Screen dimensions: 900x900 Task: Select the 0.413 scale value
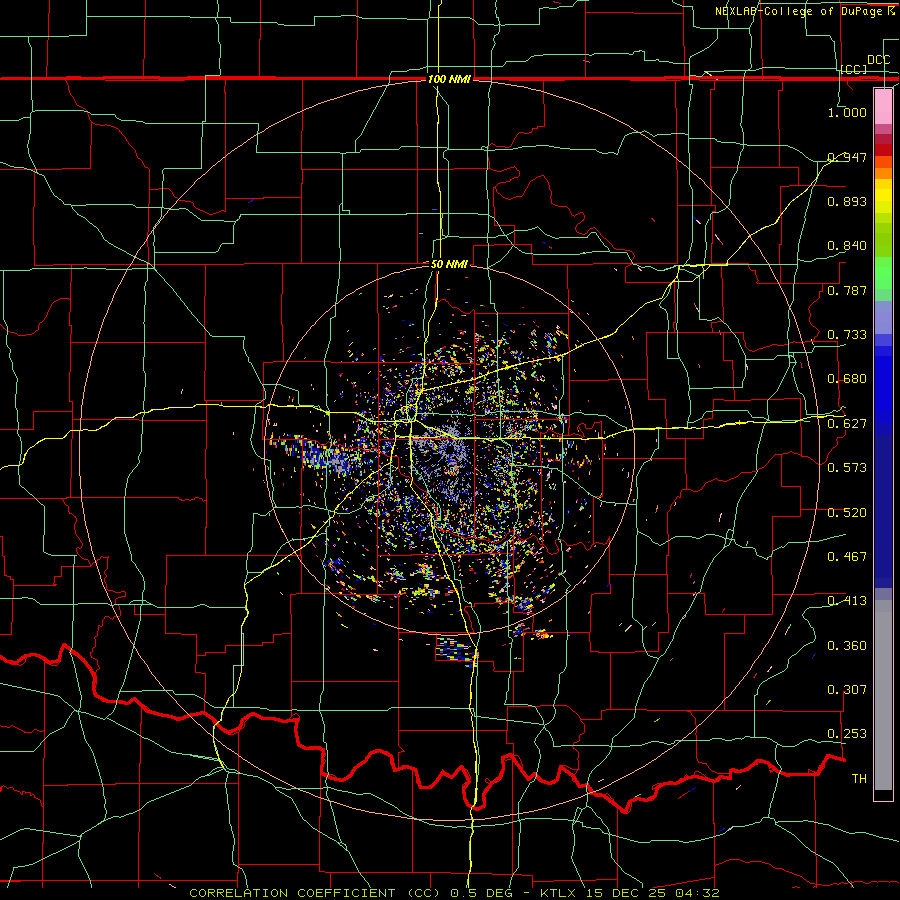click(847, 601)
